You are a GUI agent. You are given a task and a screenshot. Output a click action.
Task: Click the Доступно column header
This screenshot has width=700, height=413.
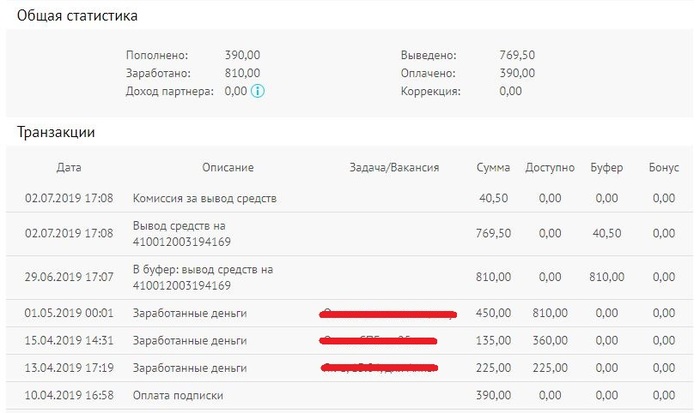point(549,168)
